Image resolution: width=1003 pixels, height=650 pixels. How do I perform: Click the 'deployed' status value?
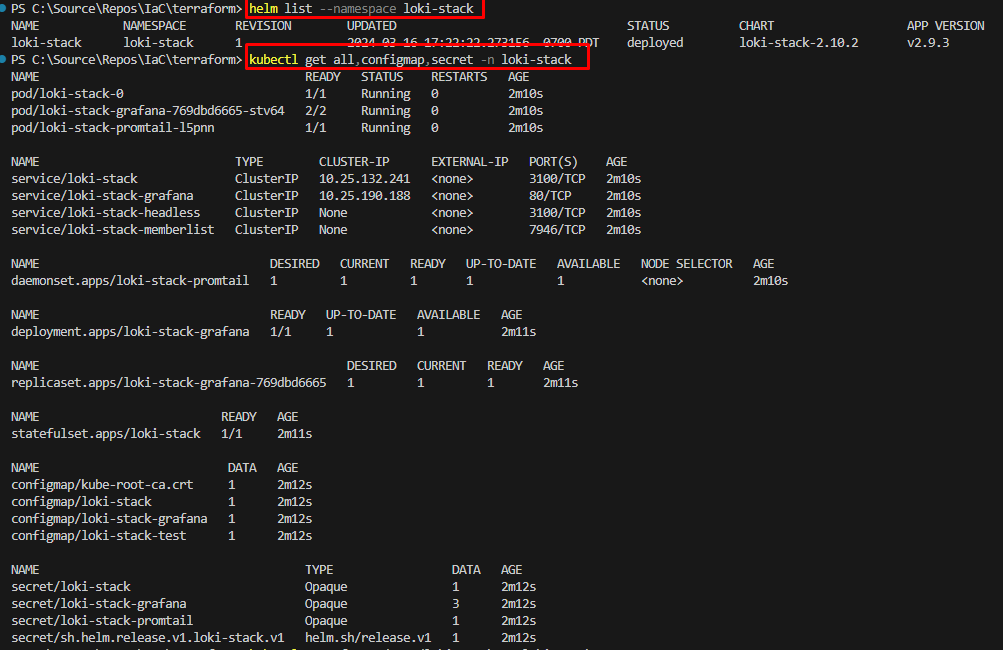(655, 43)
